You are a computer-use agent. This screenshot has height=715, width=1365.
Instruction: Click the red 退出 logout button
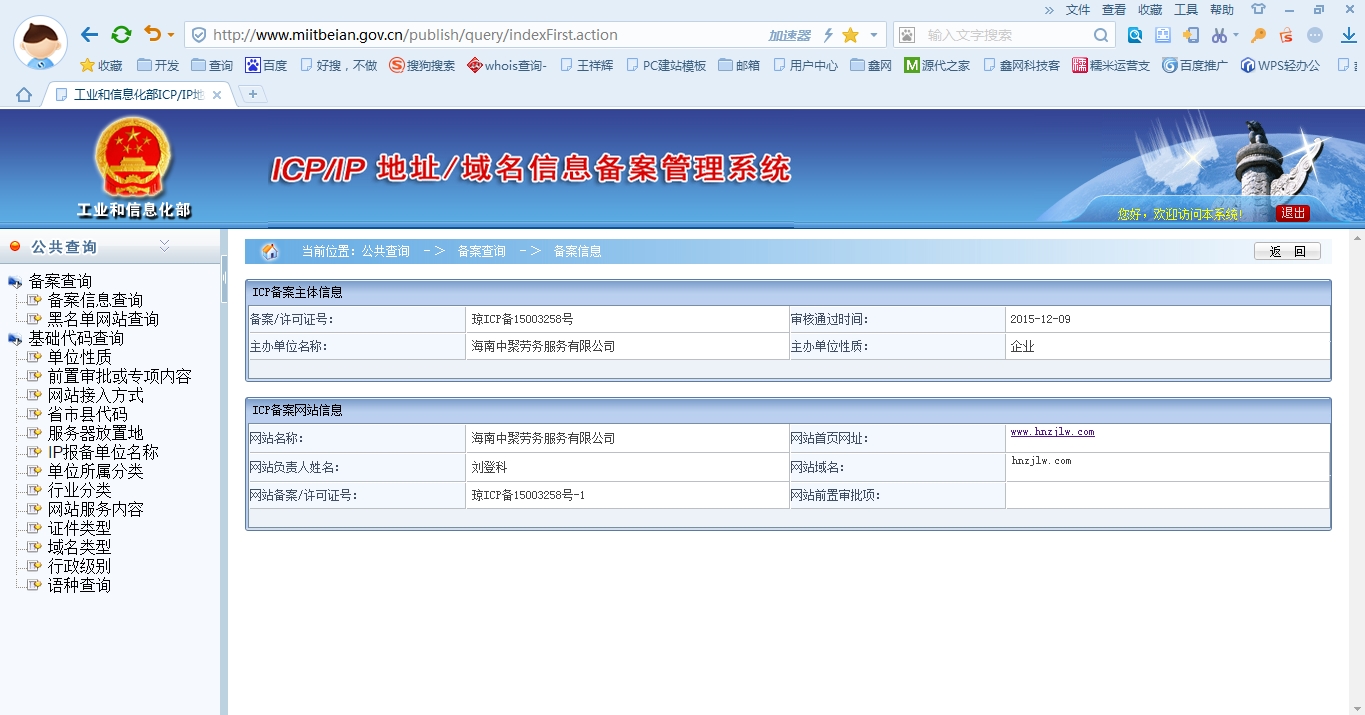point(1293,213)
